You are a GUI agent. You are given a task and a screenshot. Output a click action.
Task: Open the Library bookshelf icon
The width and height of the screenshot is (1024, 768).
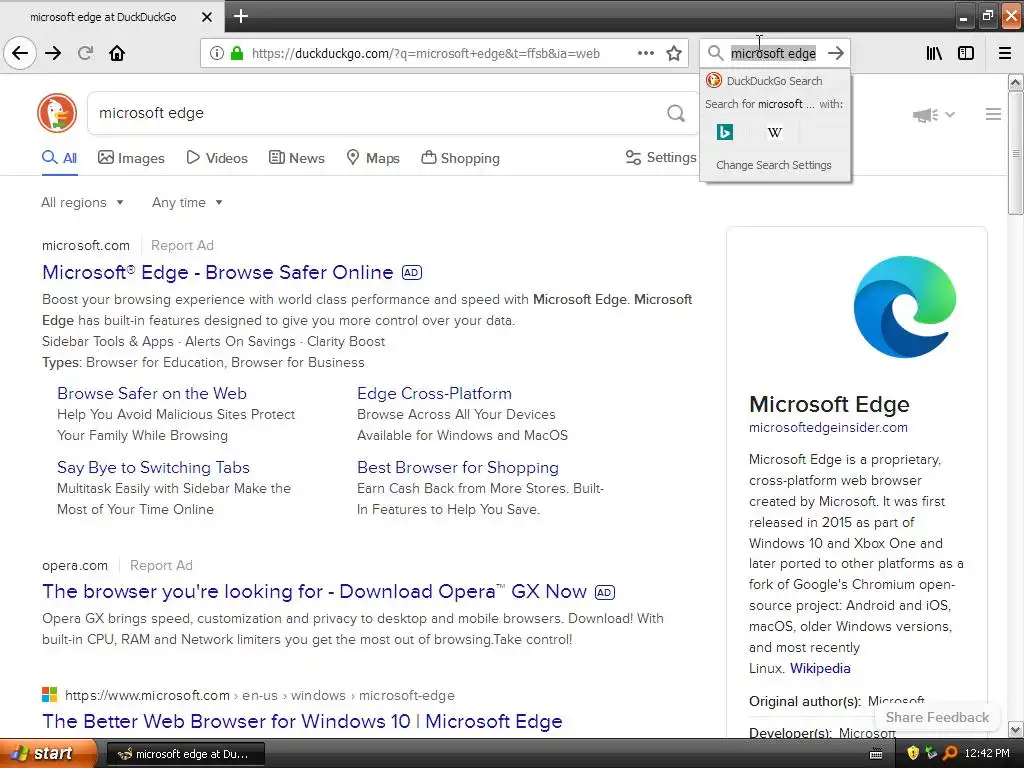pos(934,53)
